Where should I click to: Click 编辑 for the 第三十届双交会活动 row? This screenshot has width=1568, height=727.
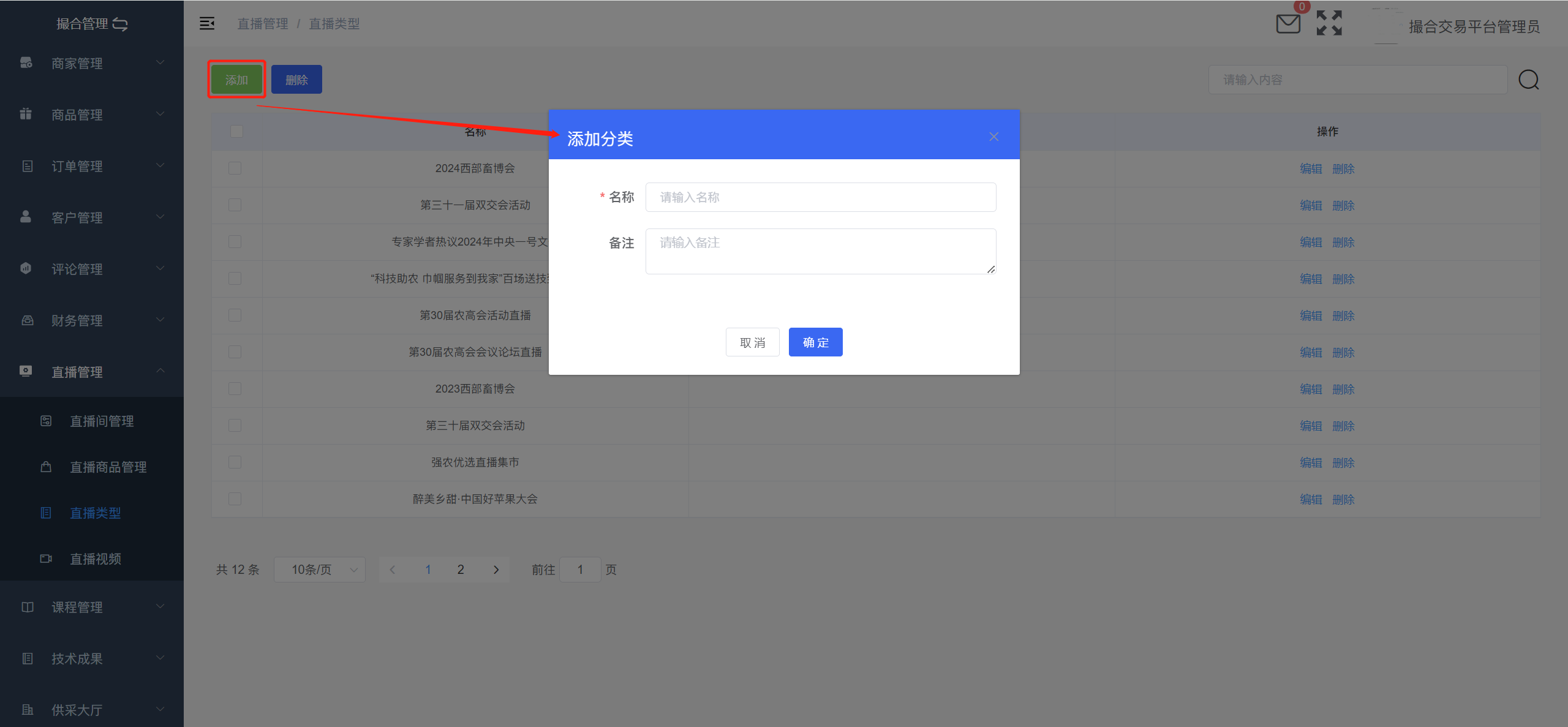point(1311,426)
